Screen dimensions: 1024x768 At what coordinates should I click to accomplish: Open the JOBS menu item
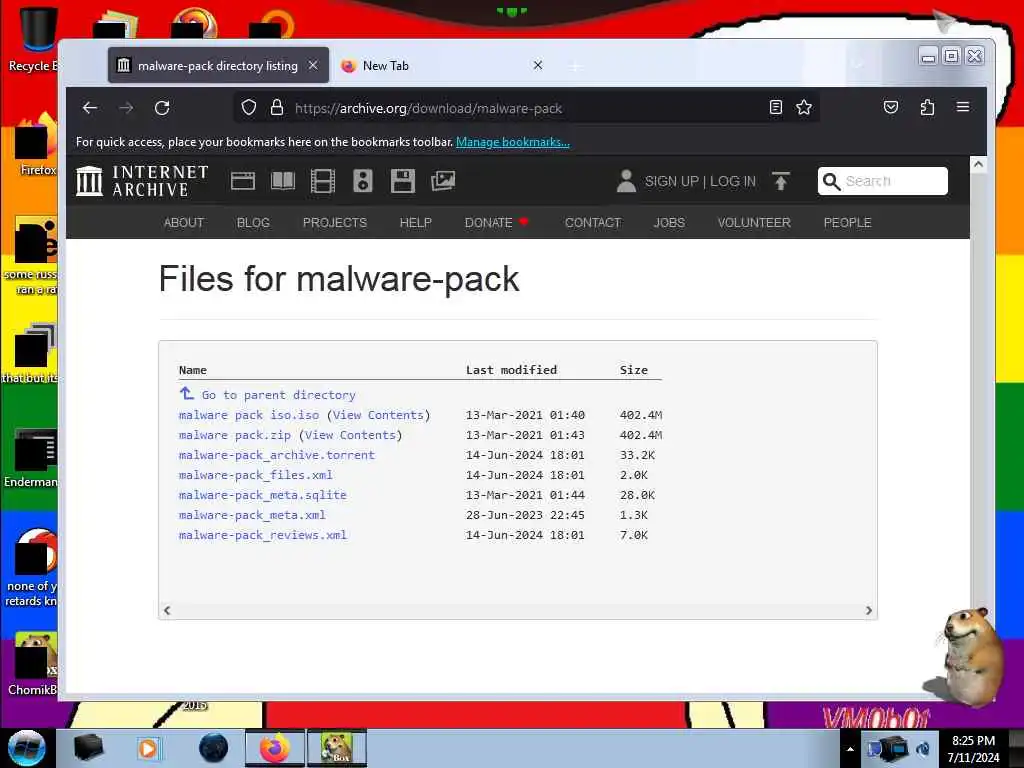[x=669, y=223]
